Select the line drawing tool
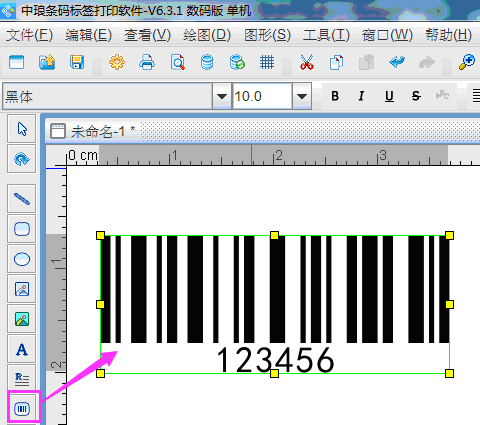The width and height of the screenshot is (480, 425). click(x=22, y=199)
